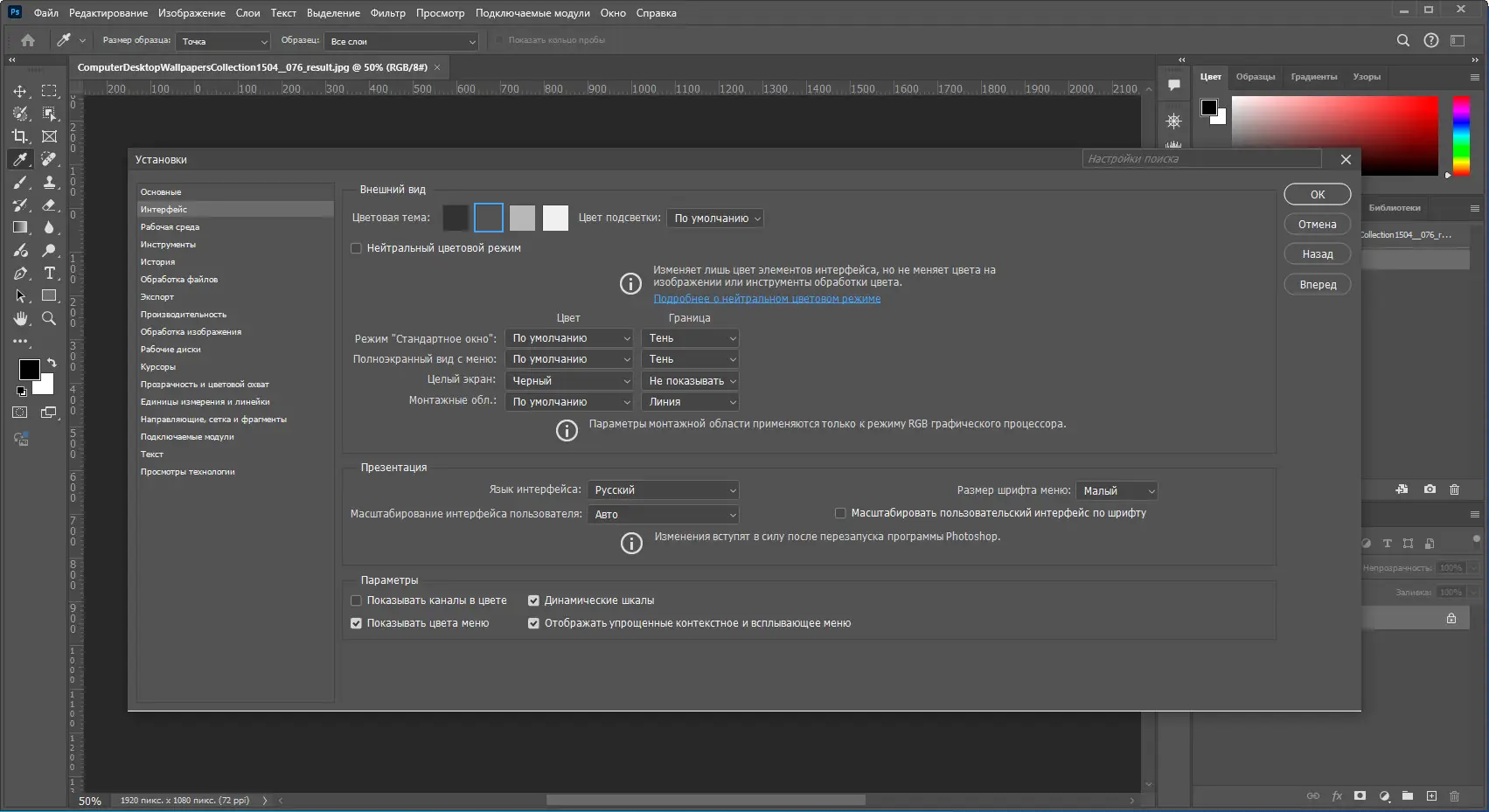Click the Отмена button
The height and width of the screenshot is (812, 1489).
[x=1318, y=225]
